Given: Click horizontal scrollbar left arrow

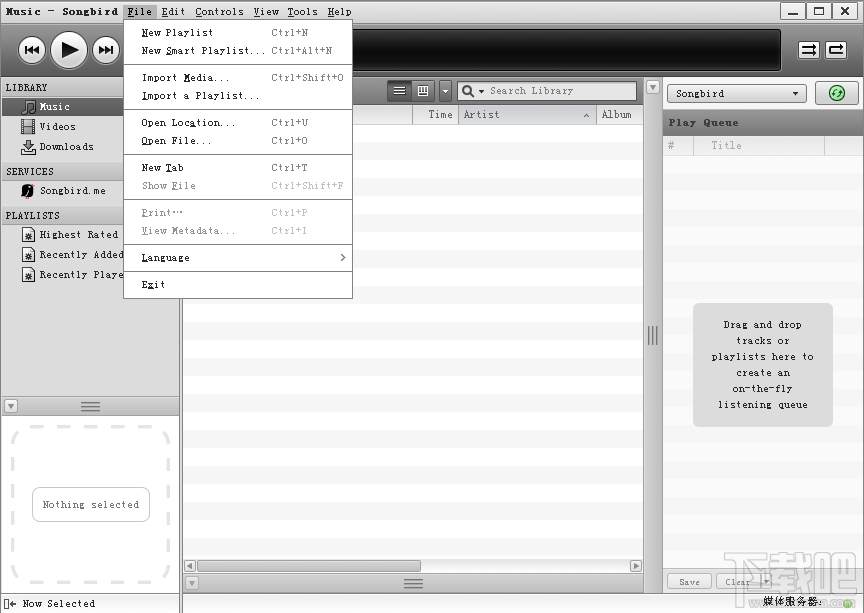Looking at the screenshot, I should point(190,566).
